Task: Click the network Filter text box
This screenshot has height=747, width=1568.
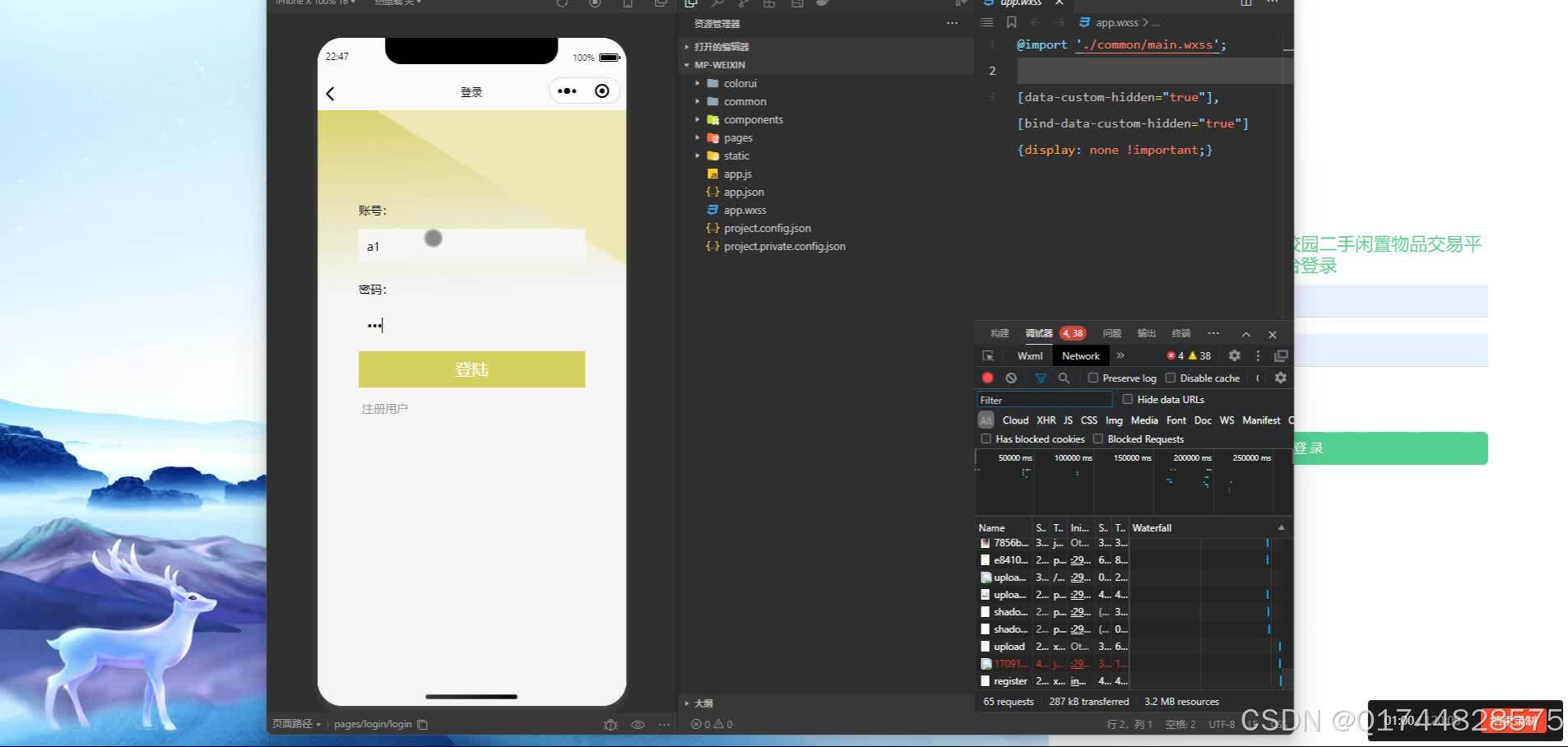Action: pyautogui.click(x=1044, y=400)
